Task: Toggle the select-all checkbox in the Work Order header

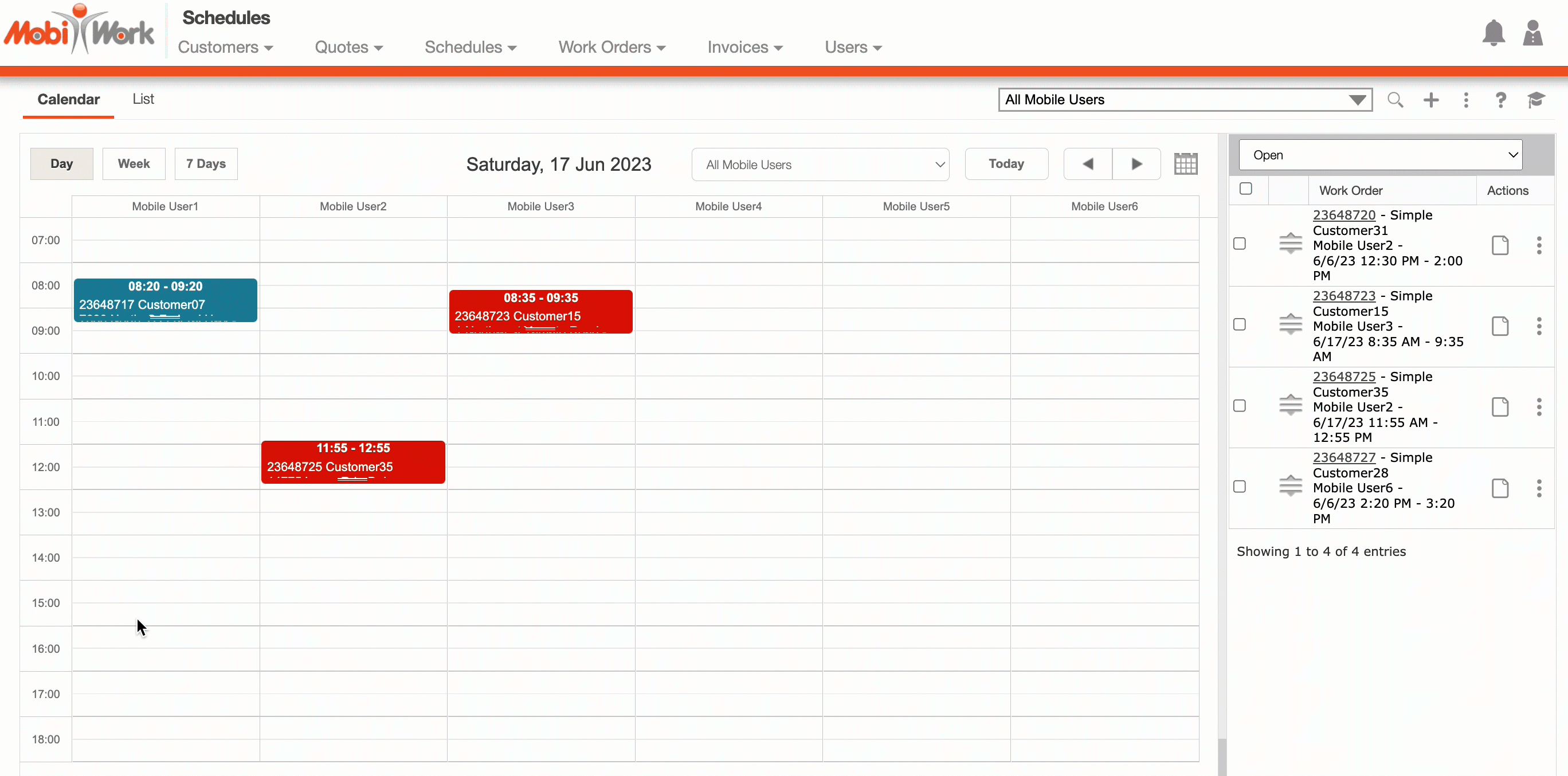Action: point(1245,189)
